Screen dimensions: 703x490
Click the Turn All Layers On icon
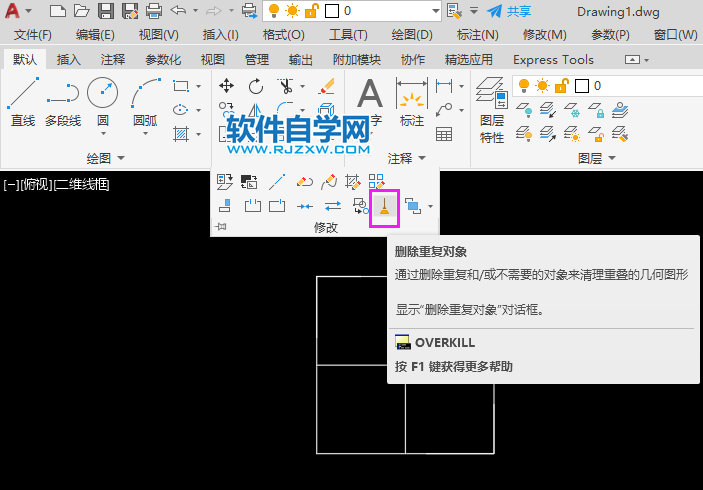coord(524,134)
